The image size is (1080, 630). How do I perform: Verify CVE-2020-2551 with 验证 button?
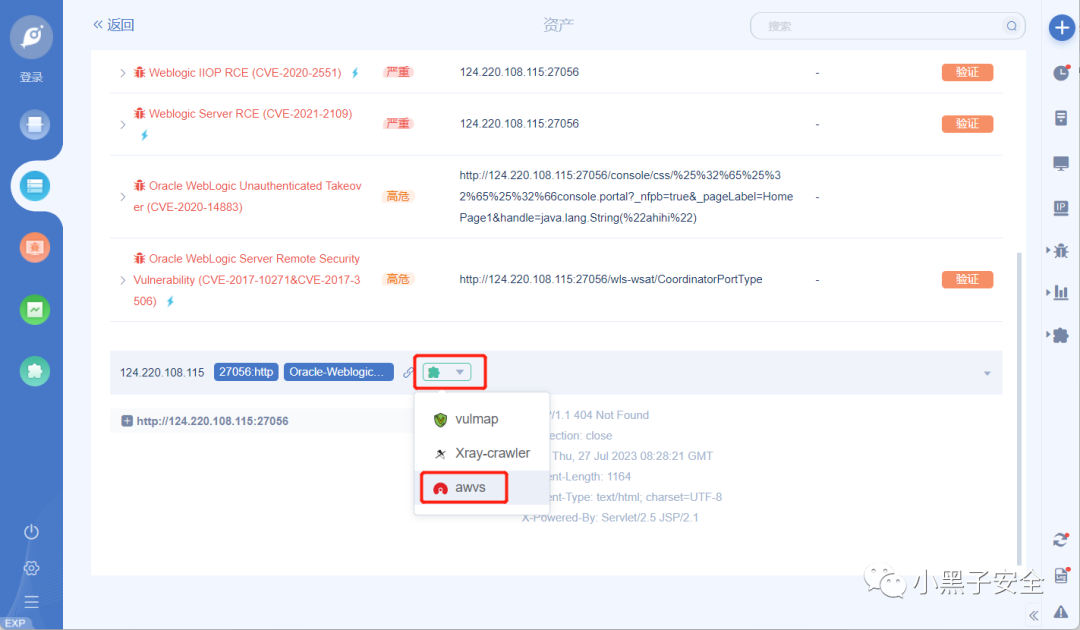[x=967, y=72]
